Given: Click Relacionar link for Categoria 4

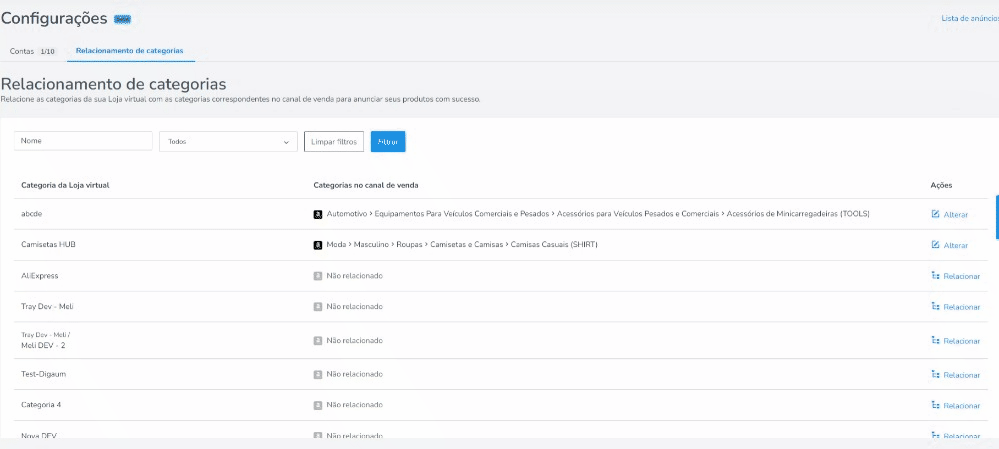Looking at the screenshot, I should click(x=961, y=406).
